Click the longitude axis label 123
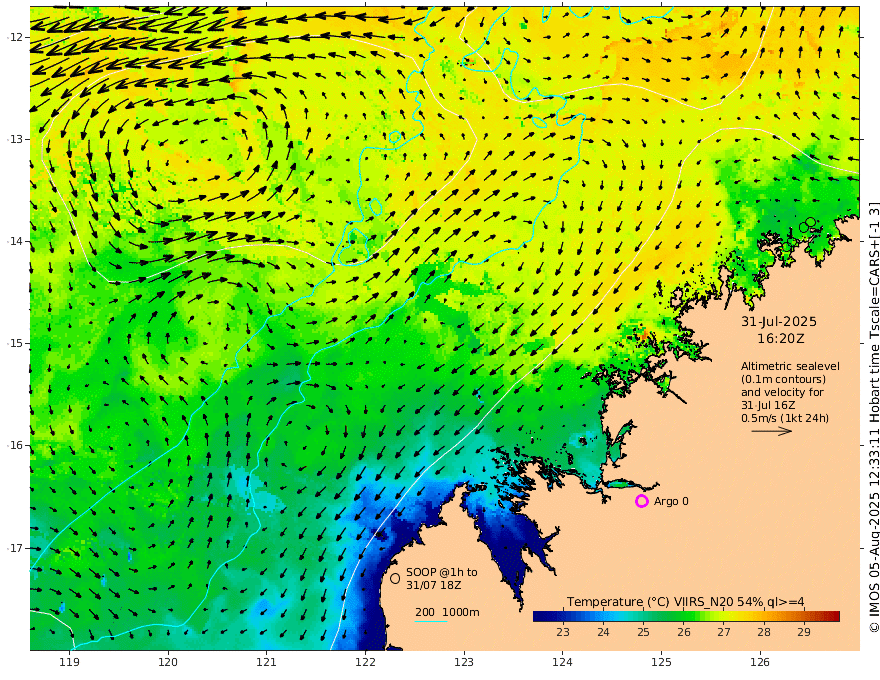The image size is (880, 680). (464, 662)
